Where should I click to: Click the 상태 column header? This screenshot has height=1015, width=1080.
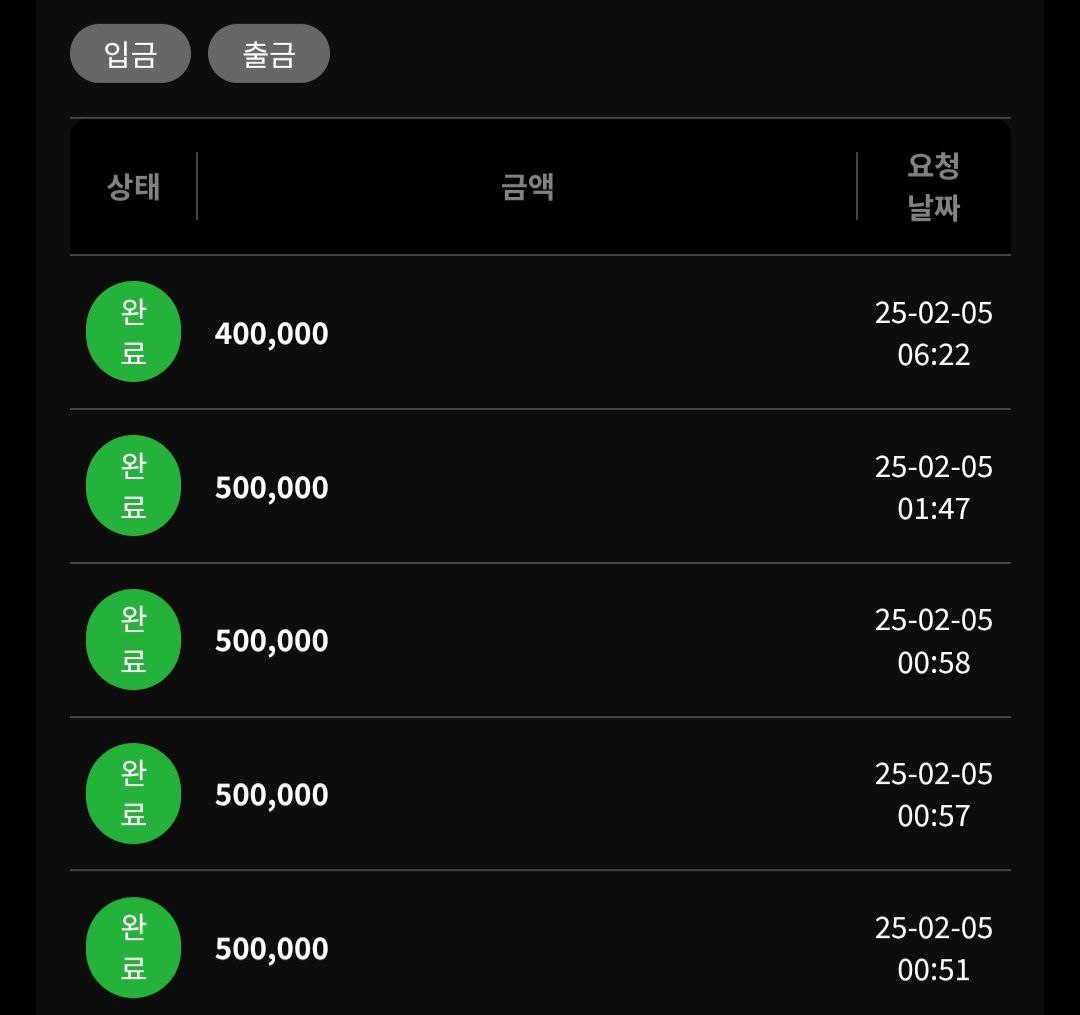pos(134,187)
